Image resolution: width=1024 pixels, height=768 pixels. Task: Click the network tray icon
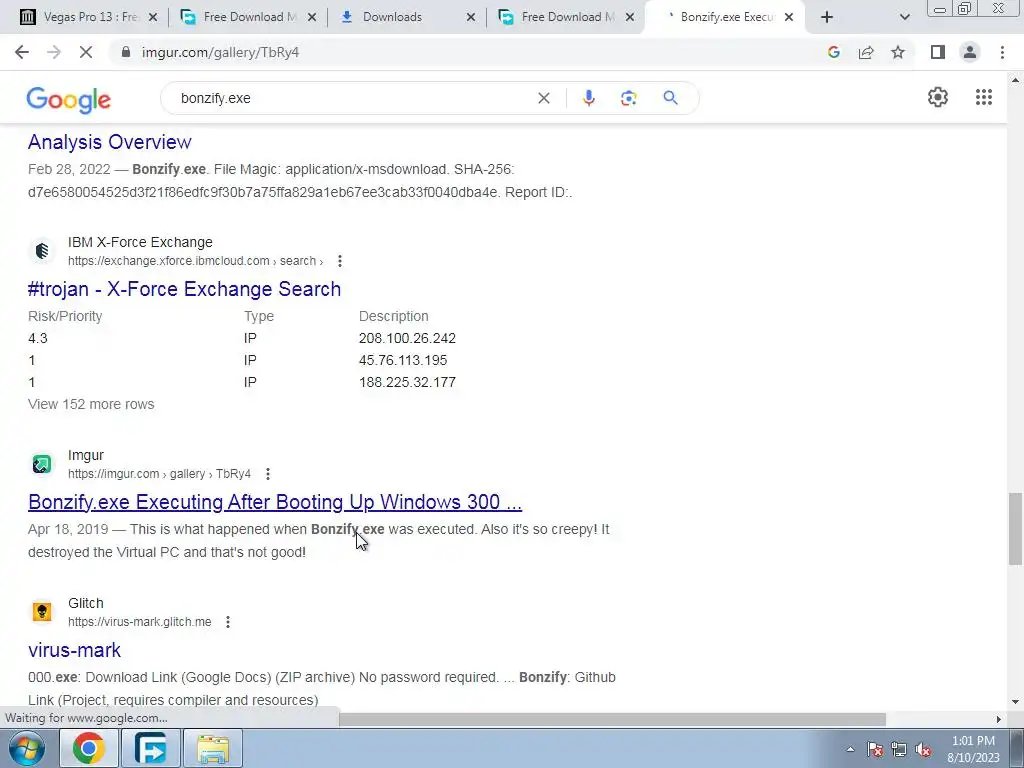899,750
